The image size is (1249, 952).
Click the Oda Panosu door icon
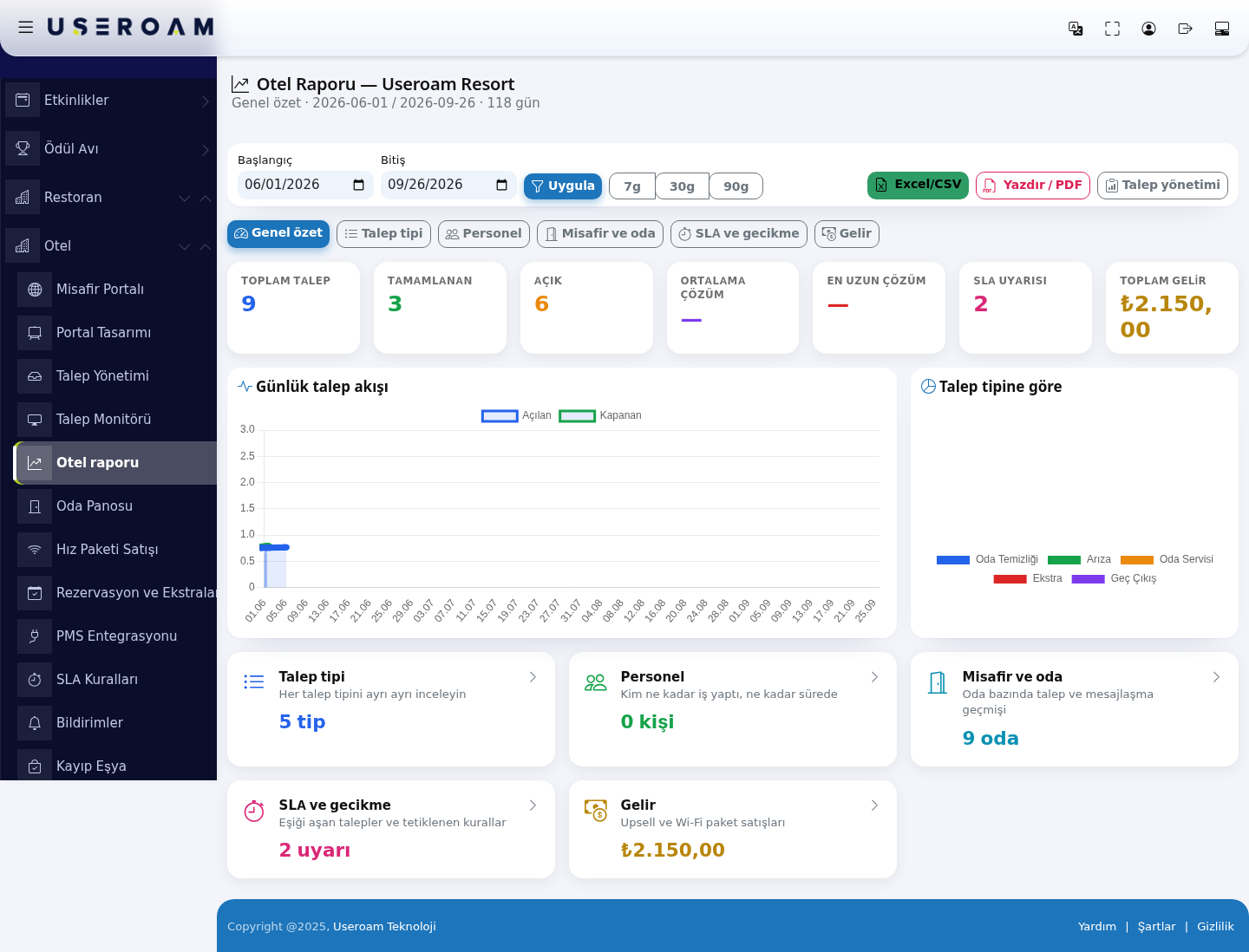[35, 506]
